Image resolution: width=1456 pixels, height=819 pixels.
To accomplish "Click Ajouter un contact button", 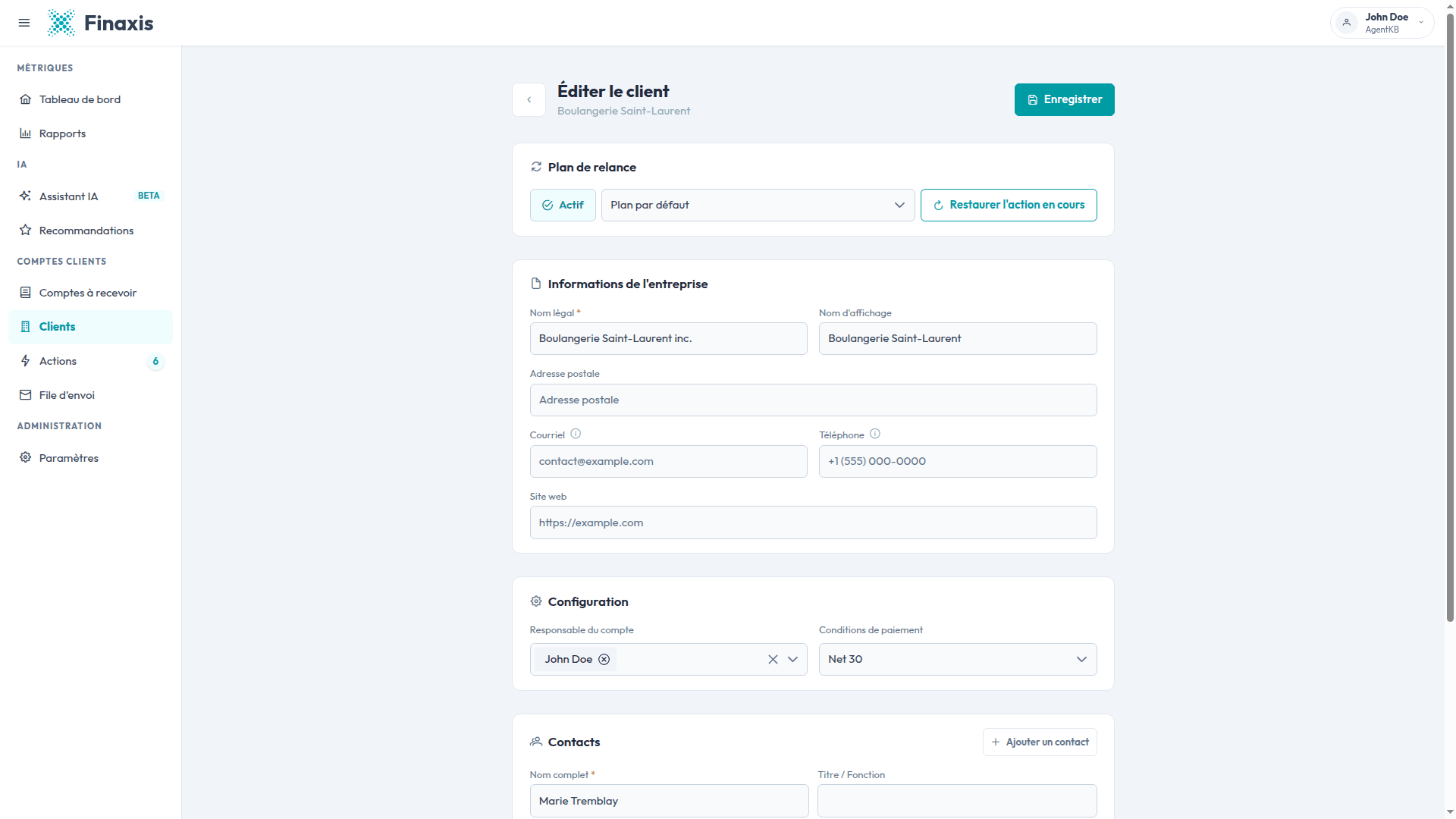I will pos(1040,742).
